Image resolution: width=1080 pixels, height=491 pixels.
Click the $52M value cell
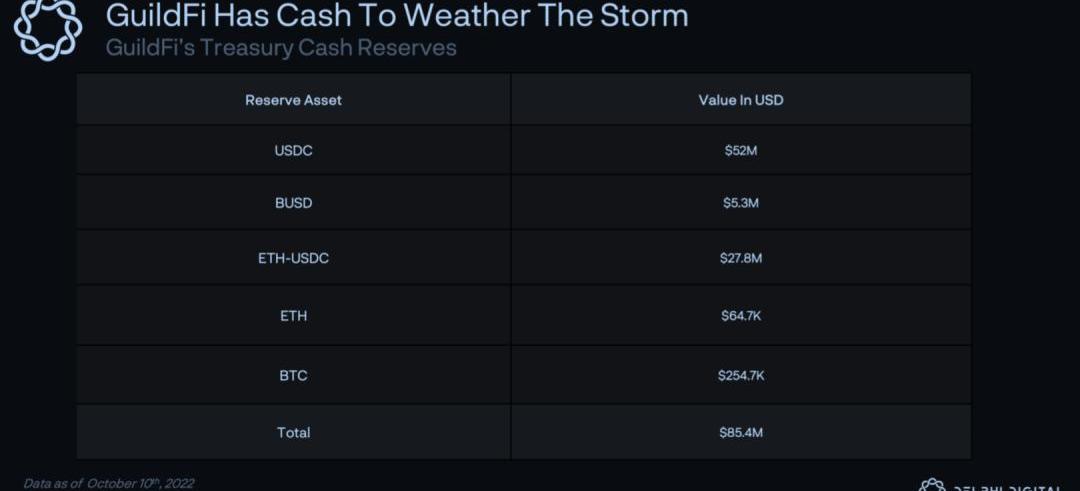(740, 151)
